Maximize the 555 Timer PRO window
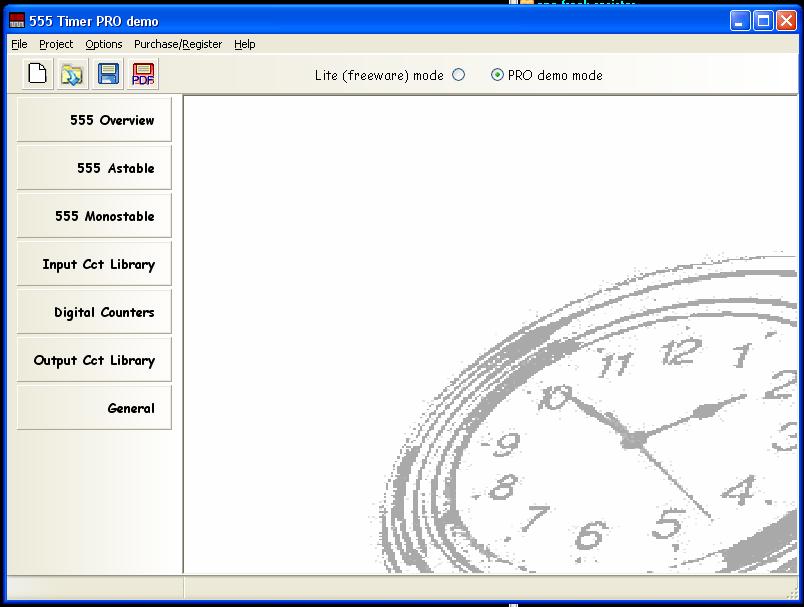 coord(763,21)
